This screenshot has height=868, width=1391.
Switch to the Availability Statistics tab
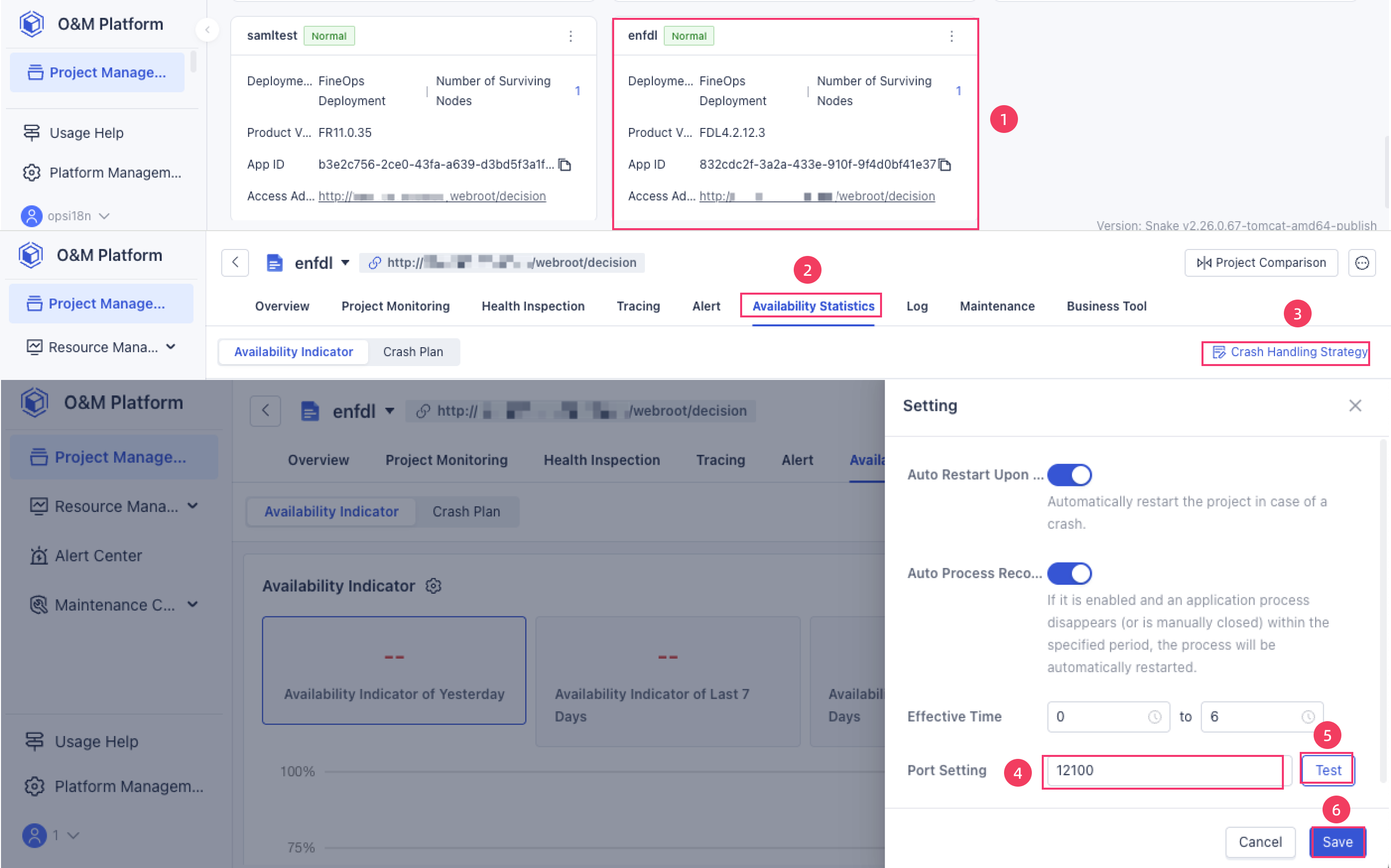[813, 306]
